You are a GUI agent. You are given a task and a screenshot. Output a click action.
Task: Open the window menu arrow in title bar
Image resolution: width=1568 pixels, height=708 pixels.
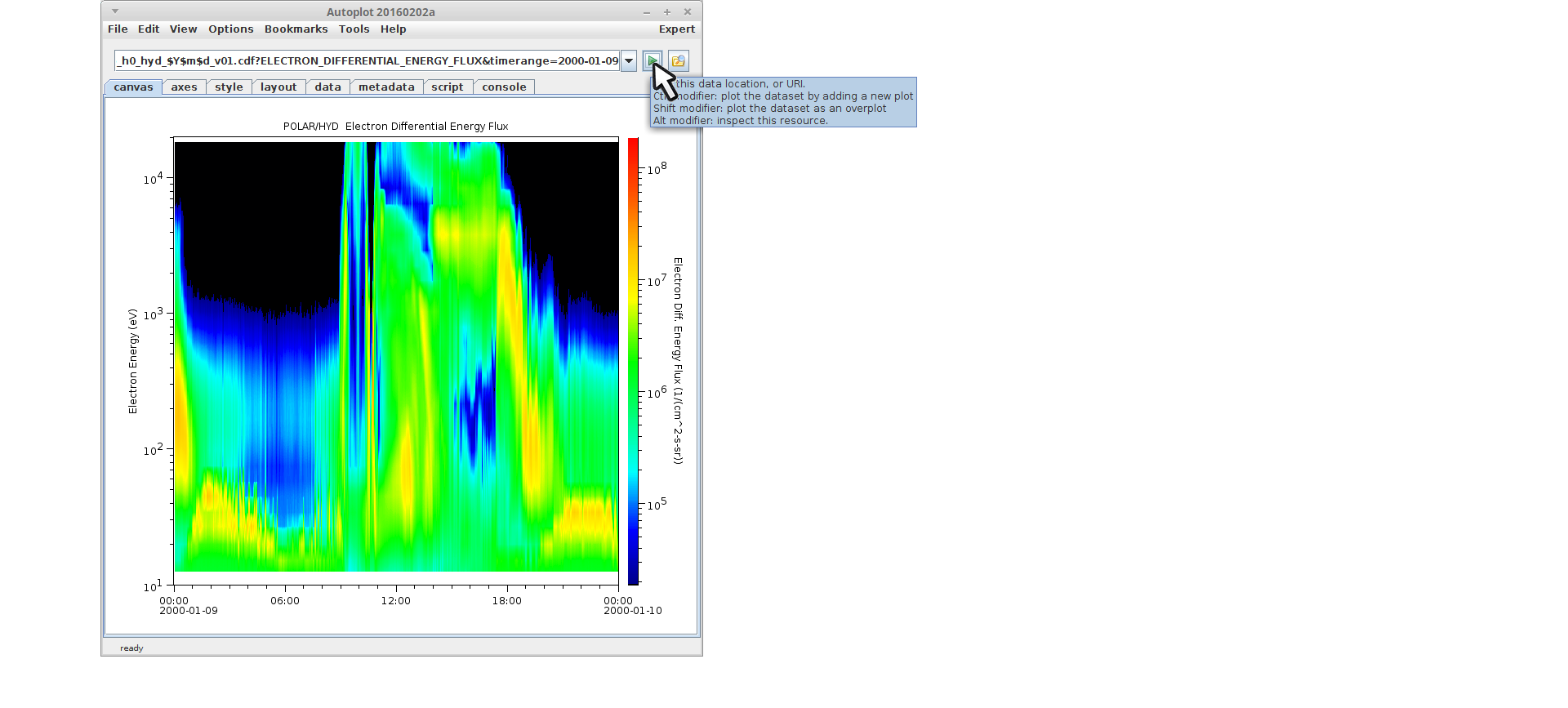click(x=115, y=11)
